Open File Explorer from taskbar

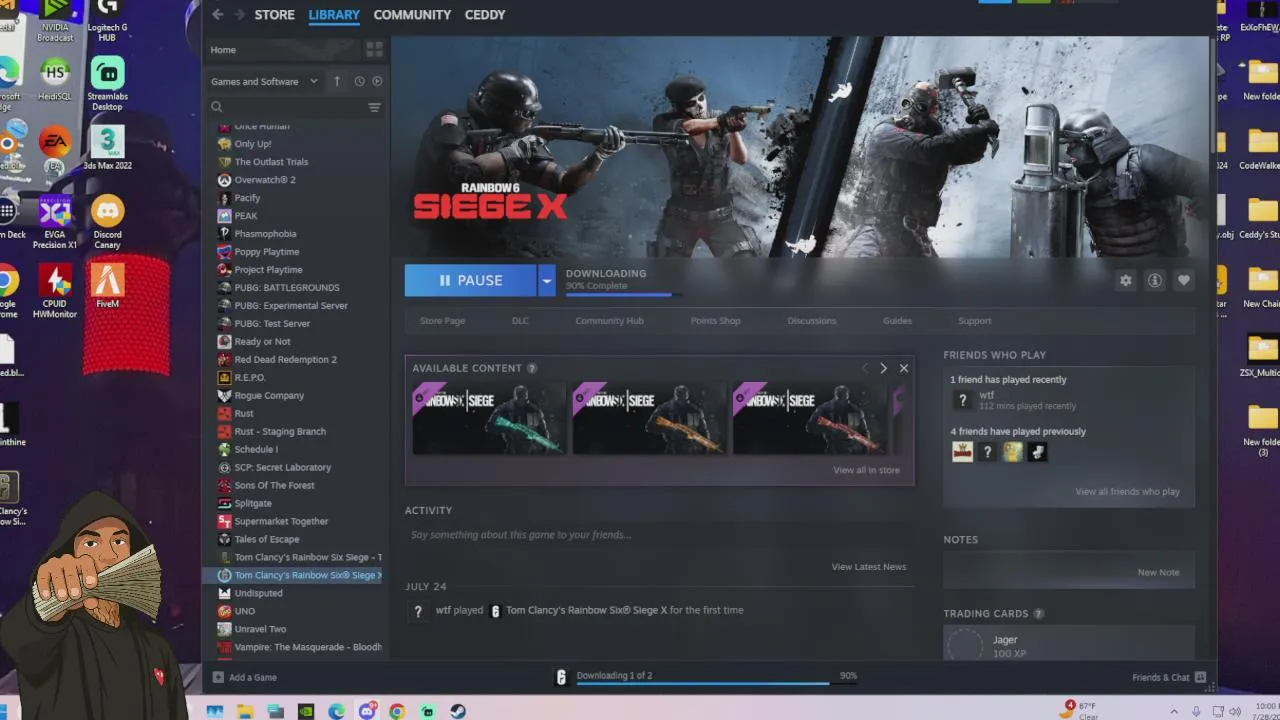click(x=245, y=711)
